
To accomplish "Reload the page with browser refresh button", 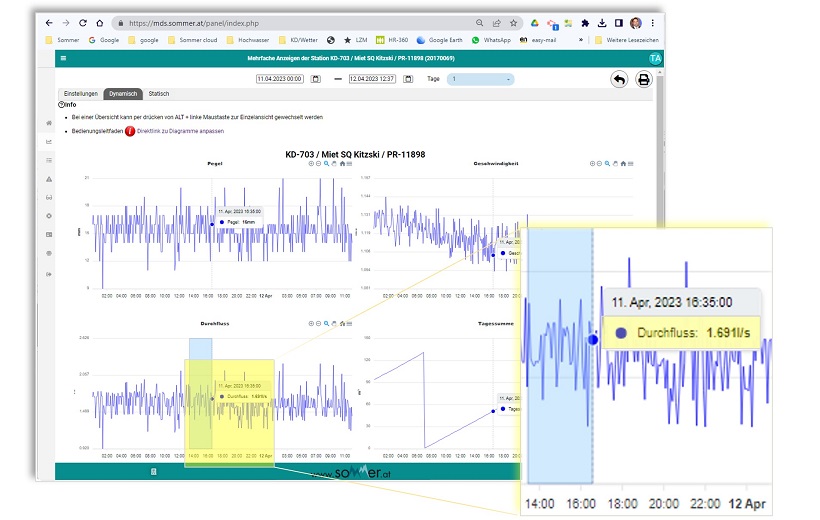I will (x=83, y=22).
